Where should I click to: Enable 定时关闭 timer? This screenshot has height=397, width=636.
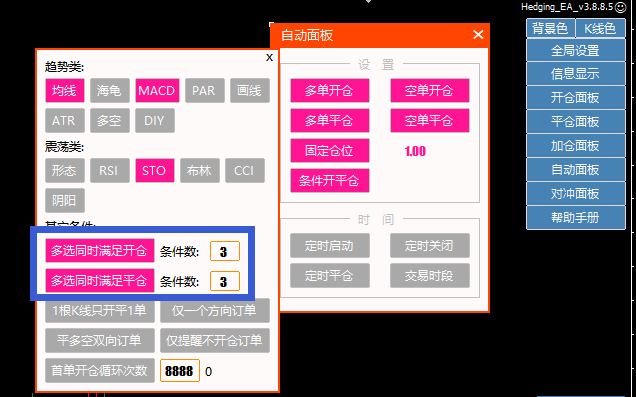430,246
